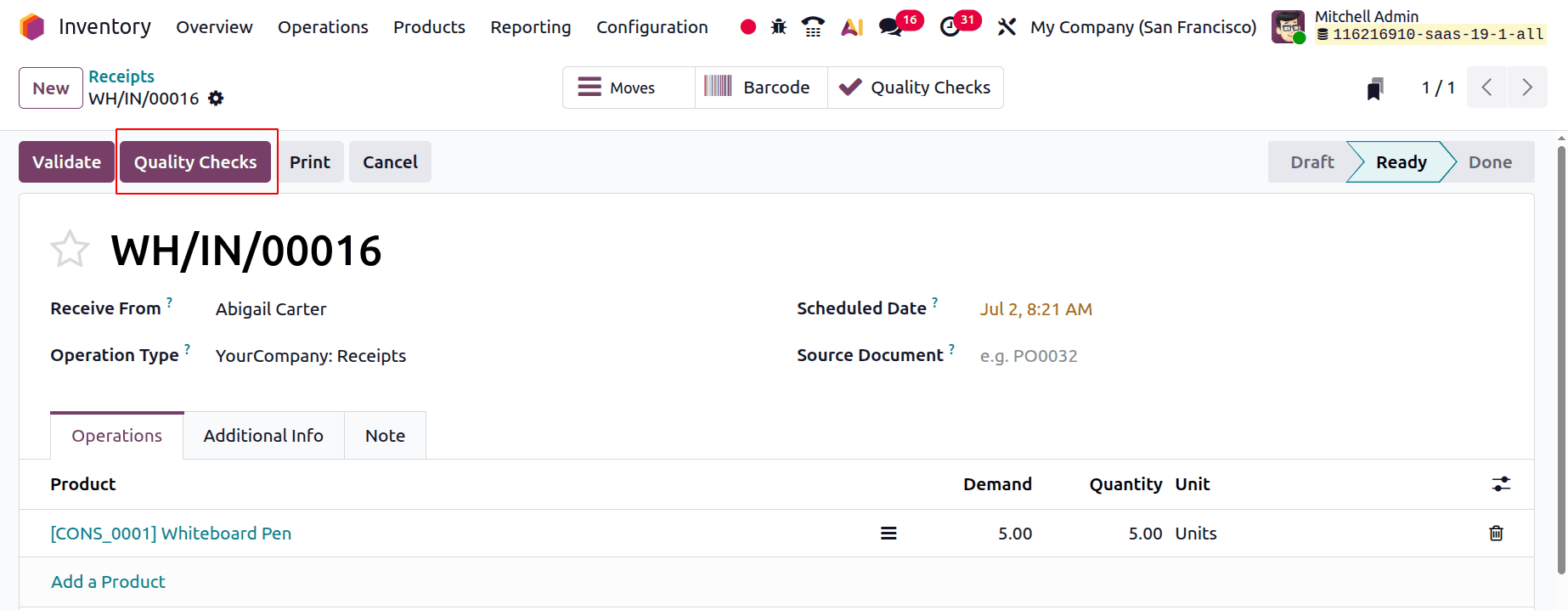Screen dimensions: 1568x610
Task: Switch to the Note tab
Action: pos(385,436)
